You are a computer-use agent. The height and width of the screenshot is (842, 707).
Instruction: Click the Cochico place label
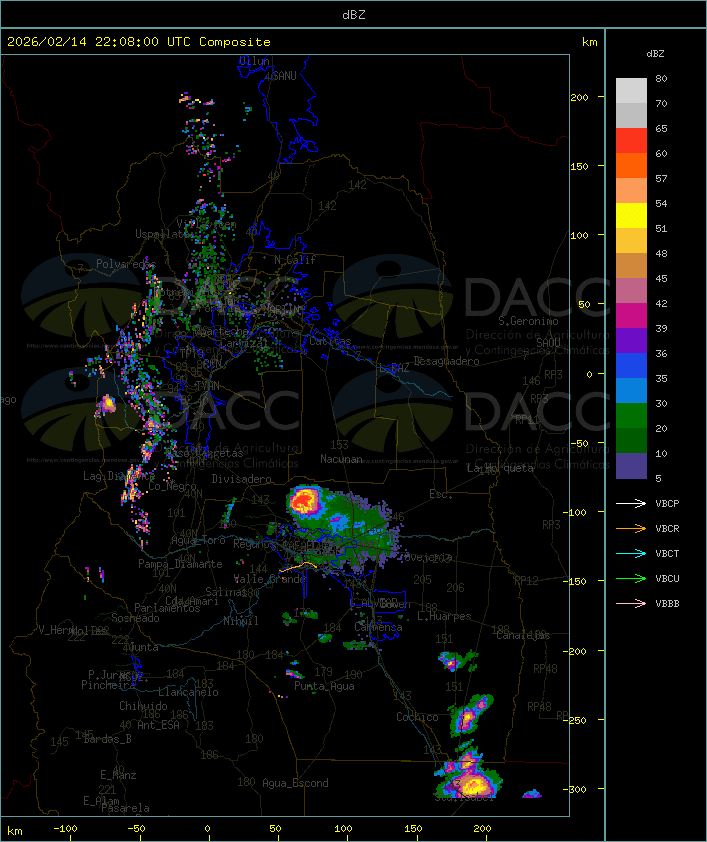coord(417,717)
